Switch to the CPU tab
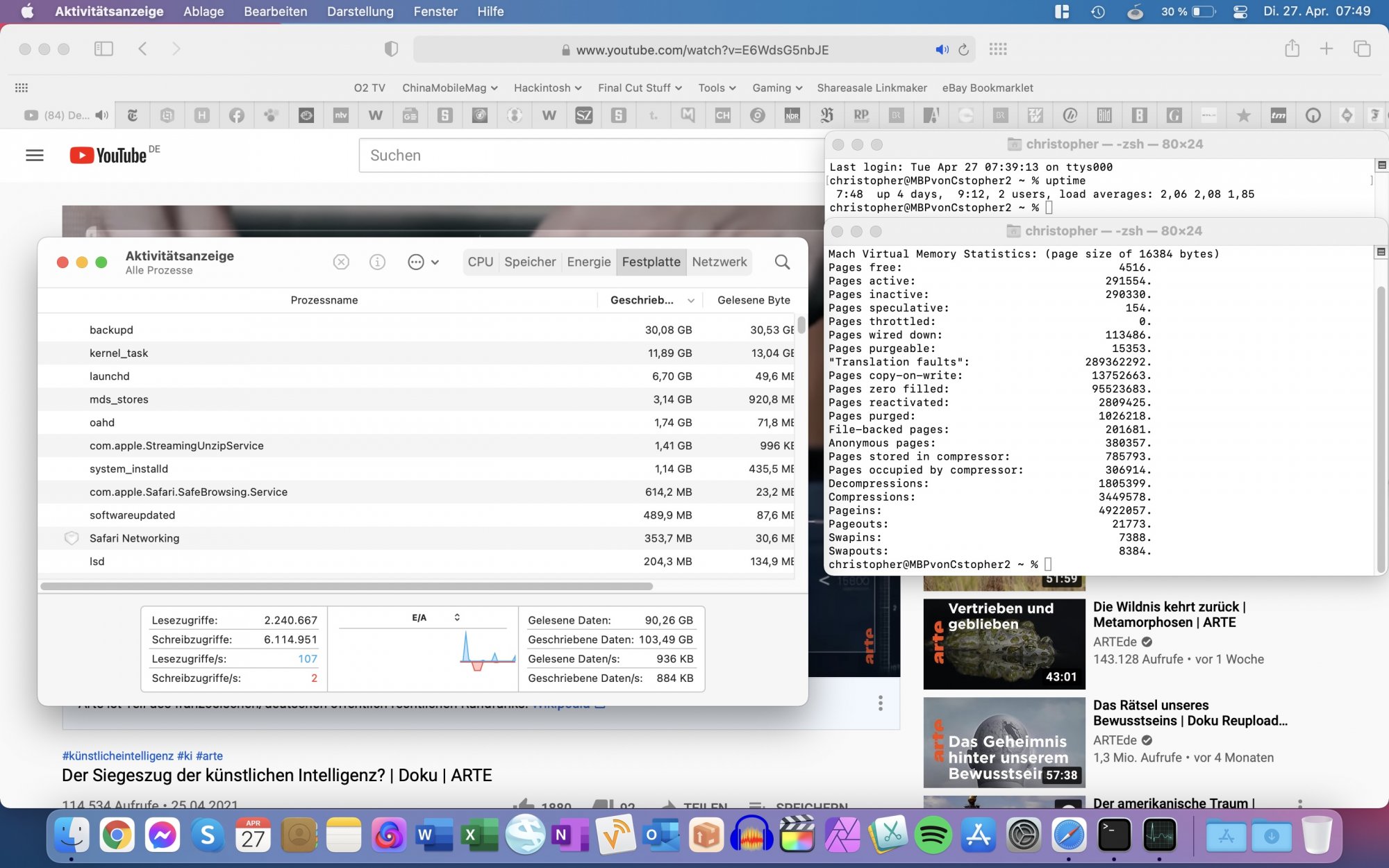The width and height of the screenshot is (1389, 868). pyautogui.click(x=480, y=262)
